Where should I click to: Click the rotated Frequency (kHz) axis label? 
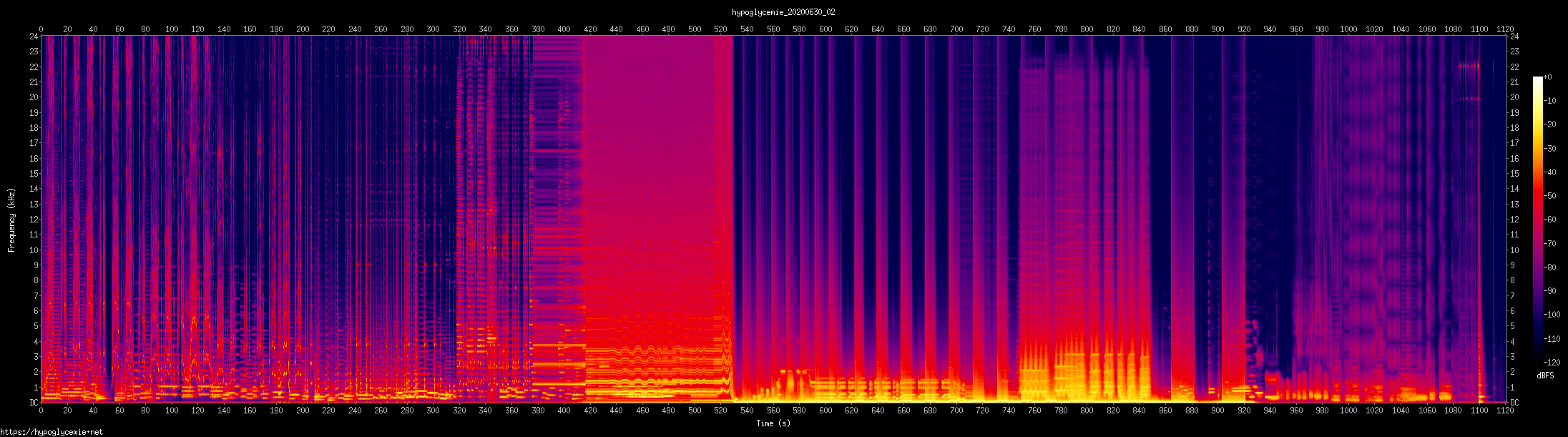11,220
